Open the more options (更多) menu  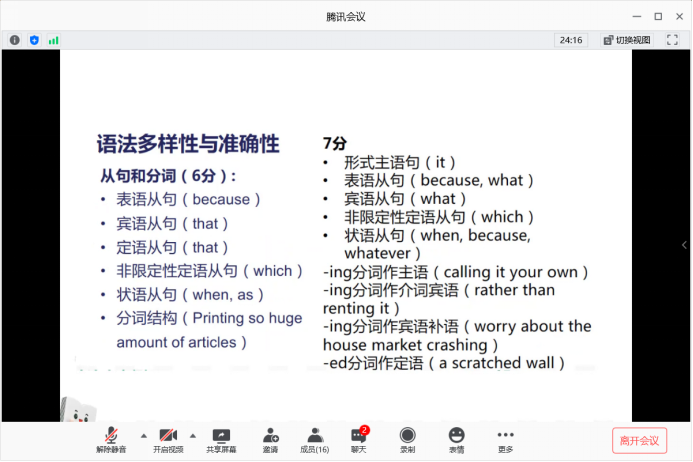point(505,438)
